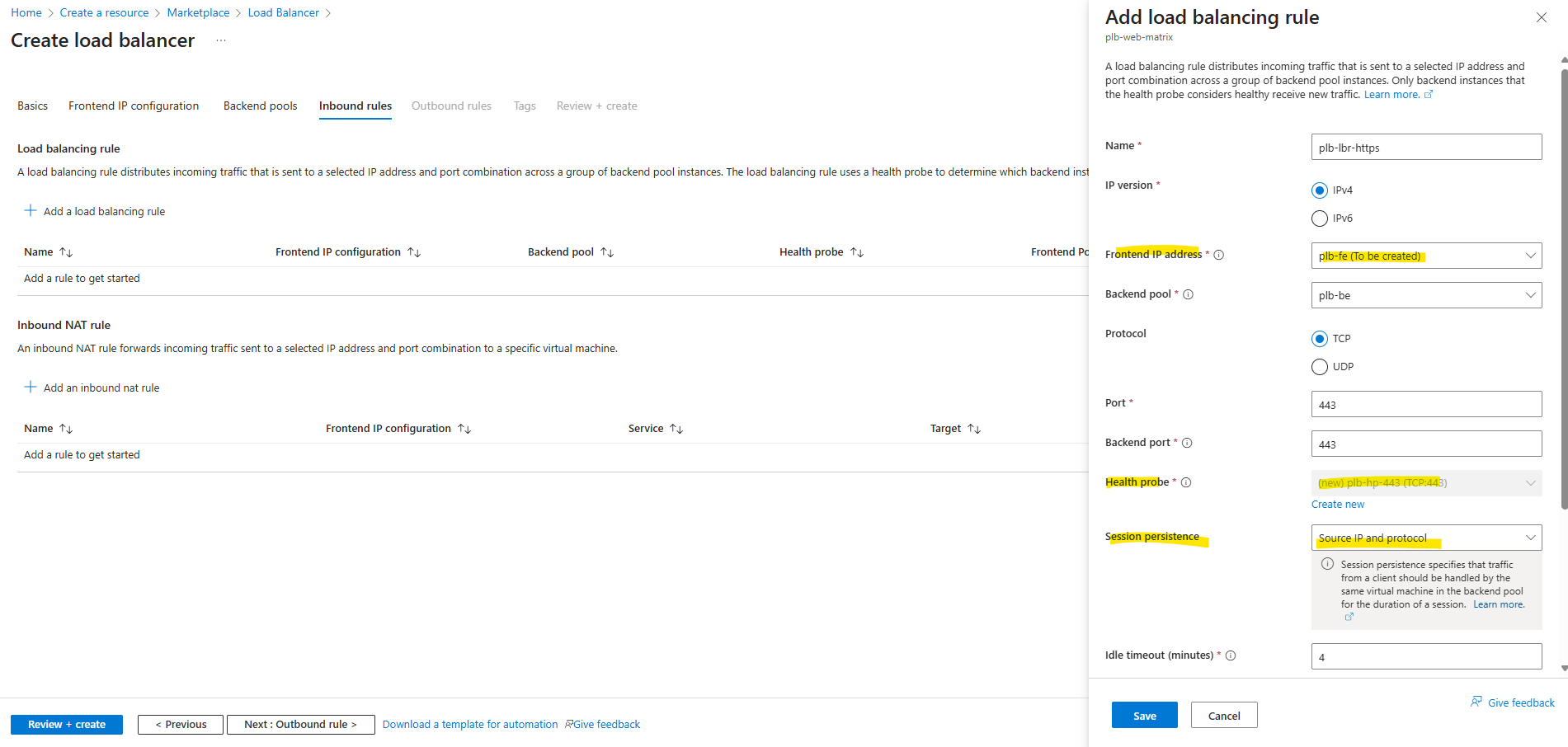Click the info icon beside Idle timeout

pyautogui.click(x=1231, y=655)
